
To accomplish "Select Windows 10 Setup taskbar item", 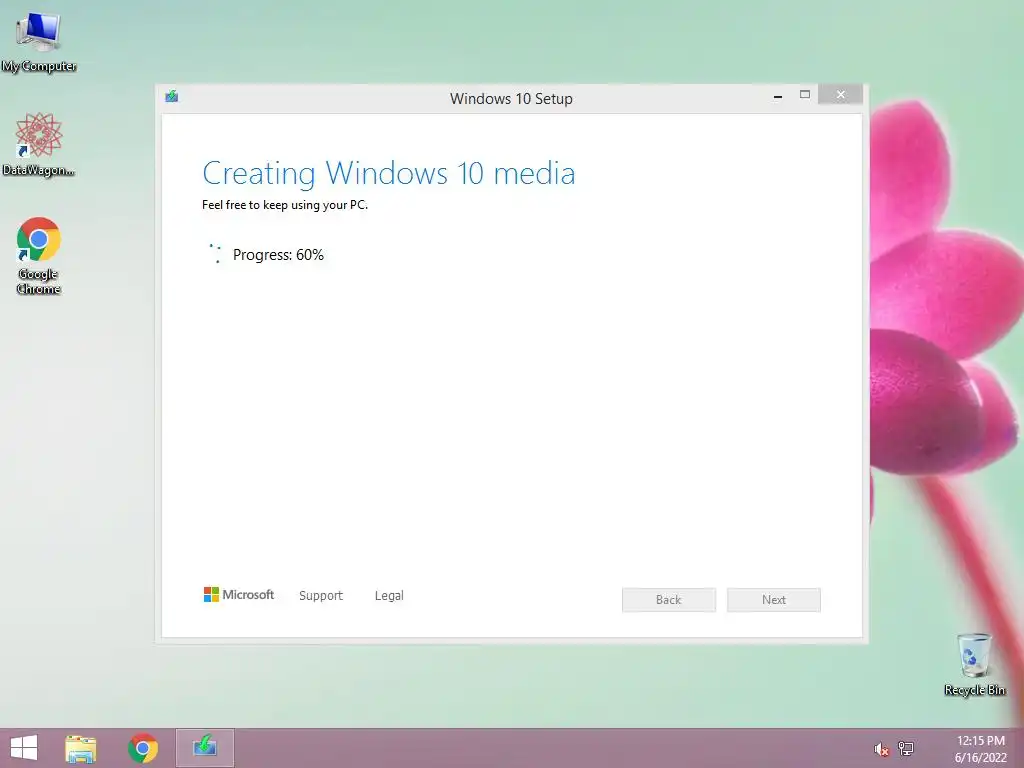I will click(x=204, y=748).
